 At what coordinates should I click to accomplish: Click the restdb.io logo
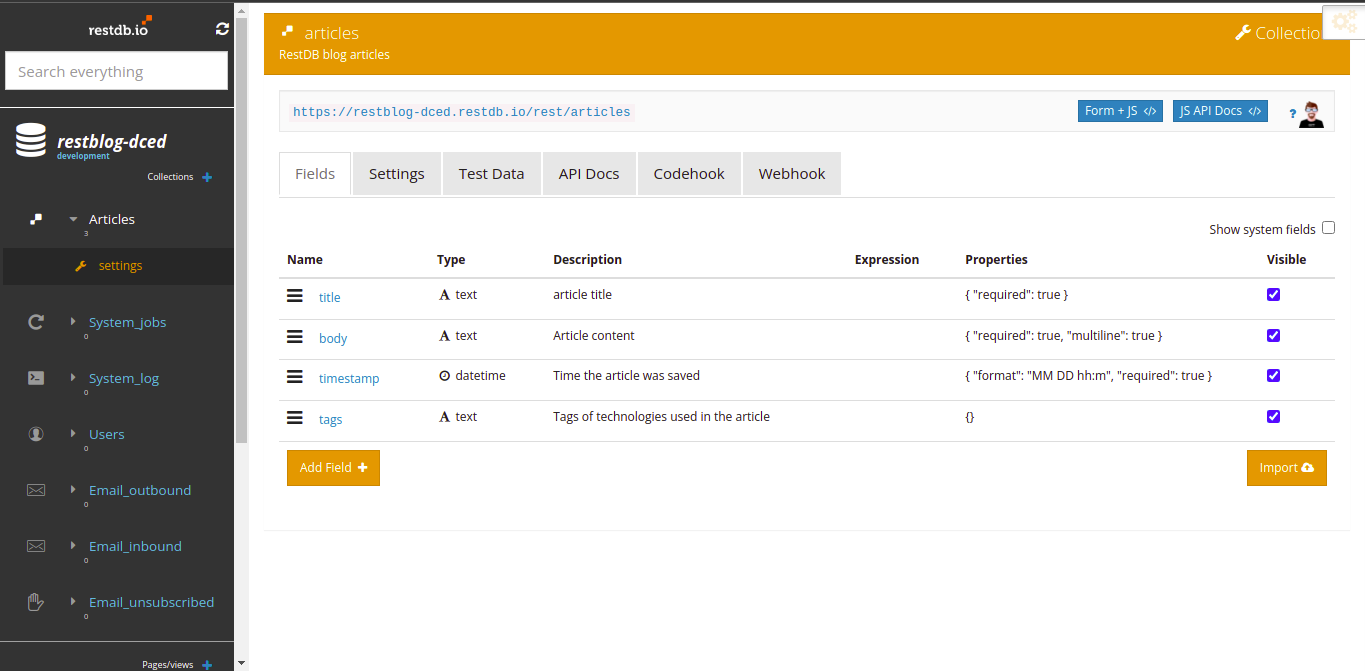[x=120, y=27]
